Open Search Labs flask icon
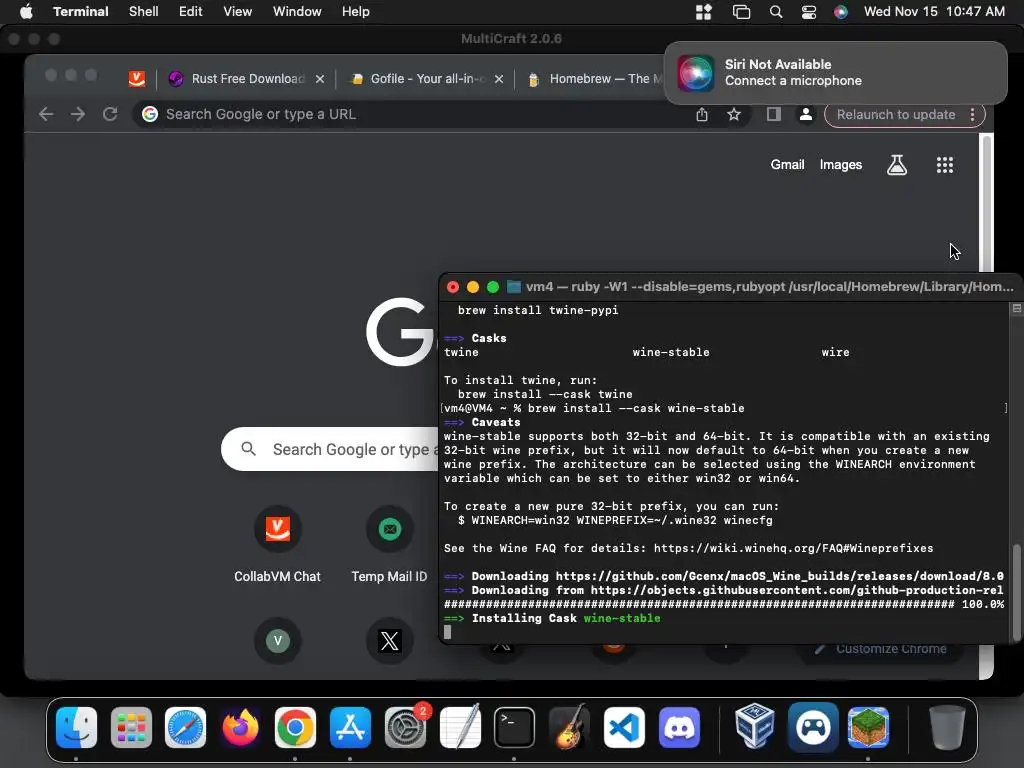The height and width of the screenshot is (768, 1024). (x=897, y=165)
